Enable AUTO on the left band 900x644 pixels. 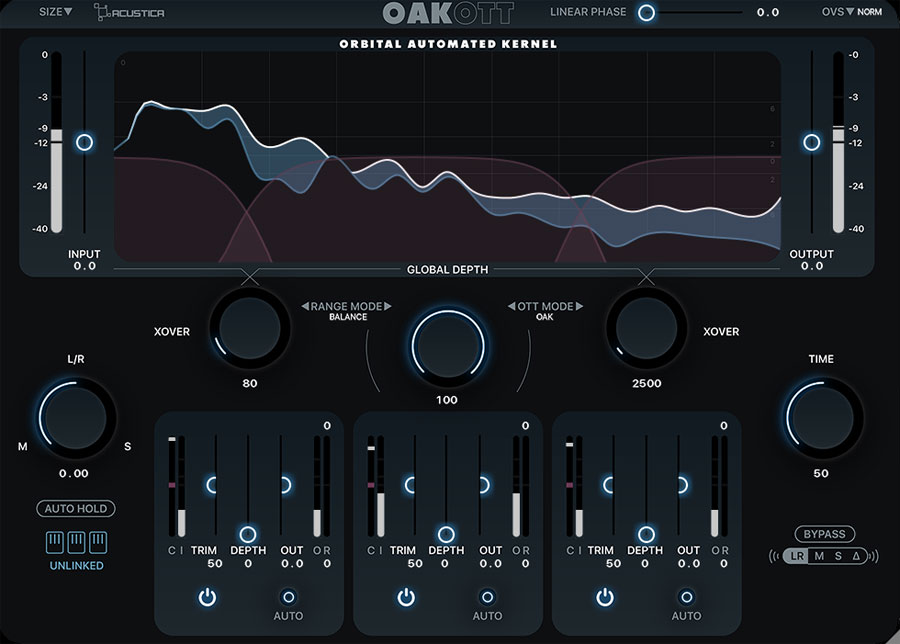[x=288, y=597]
